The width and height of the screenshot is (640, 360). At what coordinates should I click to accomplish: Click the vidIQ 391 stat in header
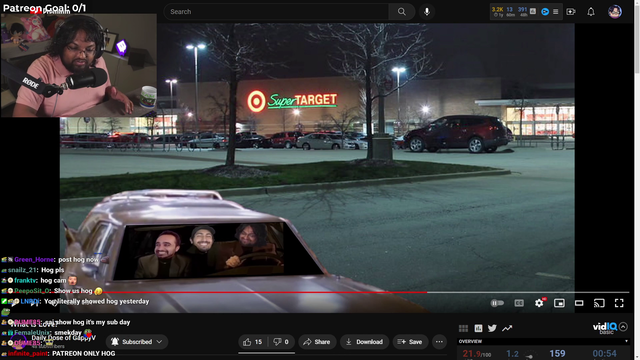tap(522, 9)
